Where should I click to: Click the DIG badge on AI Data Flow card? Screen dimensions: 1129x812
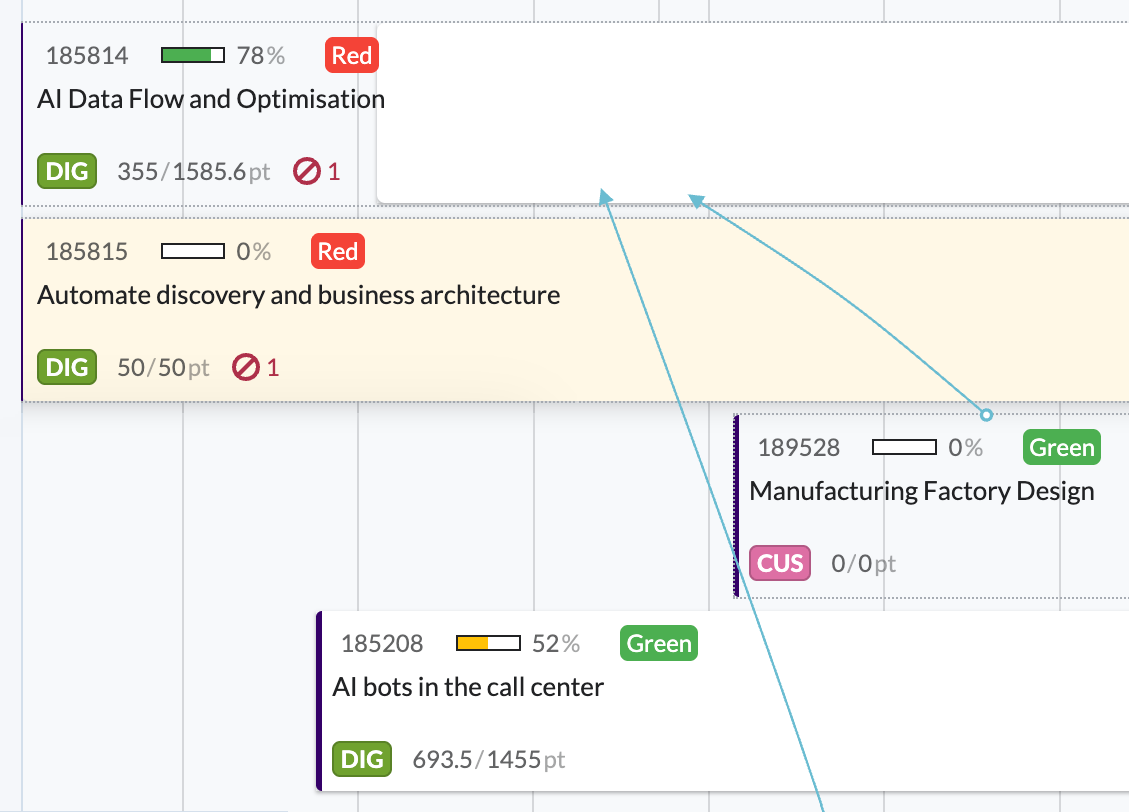[67, 171]
